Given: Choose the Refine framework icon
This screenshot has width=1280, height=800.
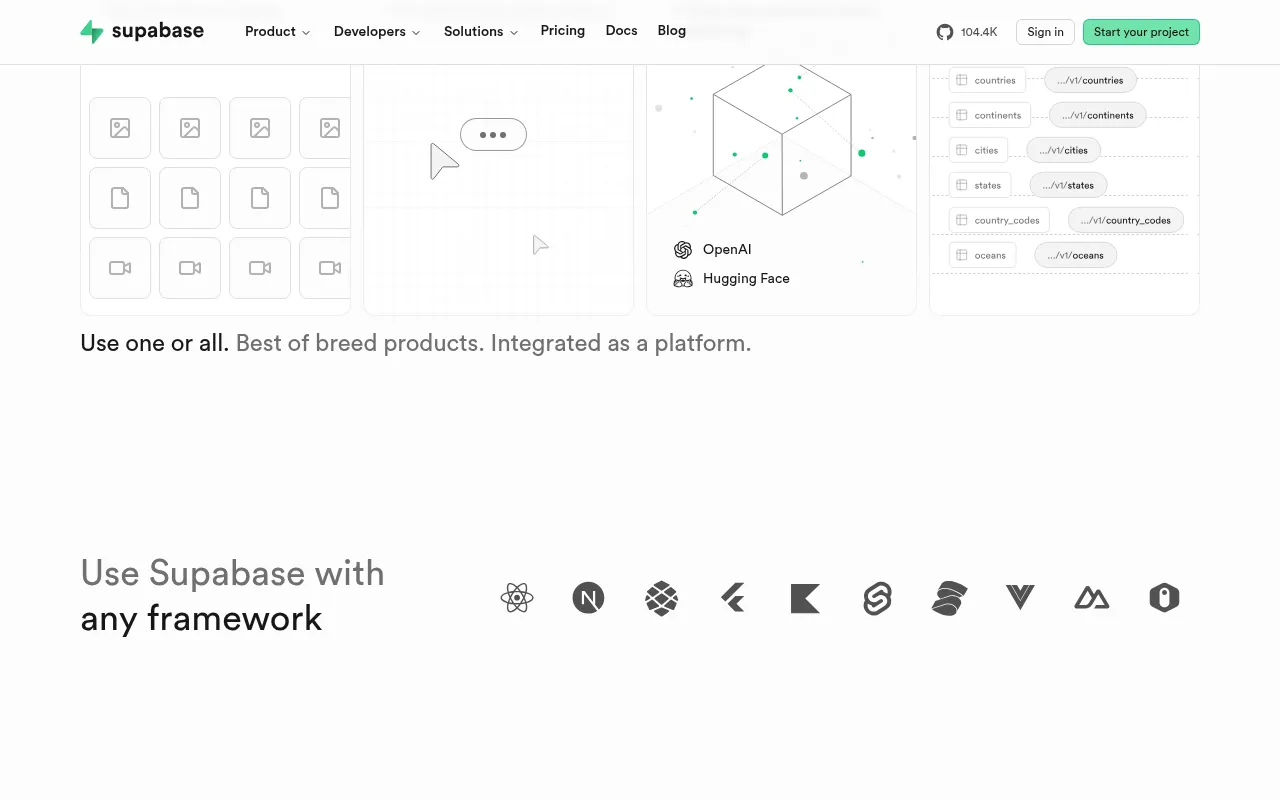Looking at the screenshot, I should click(1164, 598).
